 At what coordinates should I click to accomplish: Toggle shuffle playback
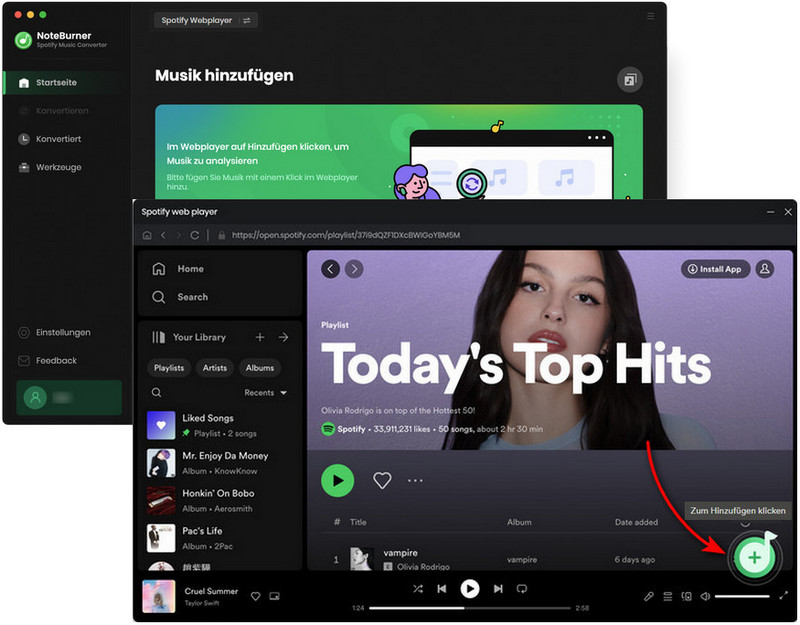tap(418, 589)
